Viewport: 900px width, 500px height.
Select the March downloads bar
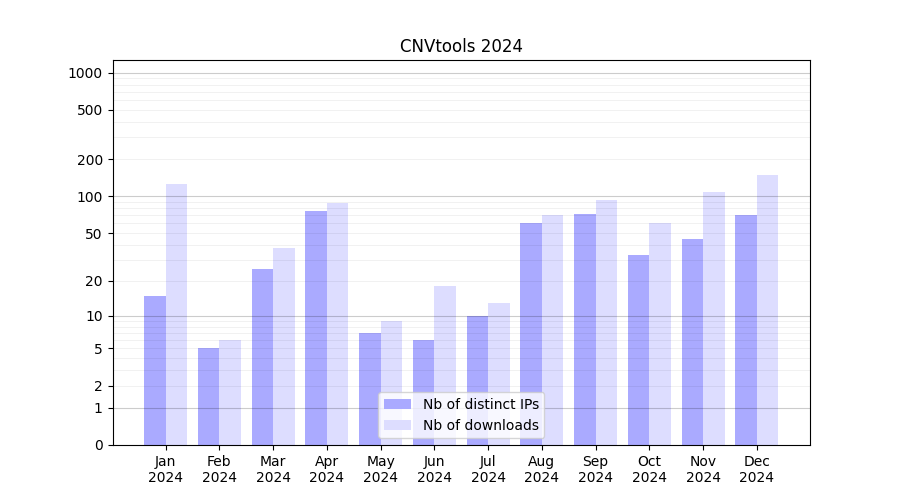(x=284, y=346)
